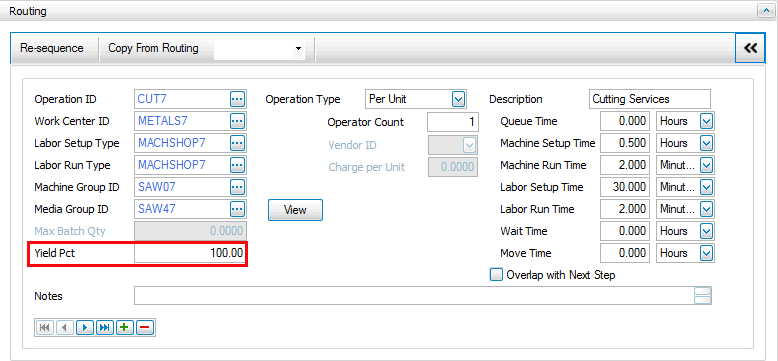778x361 pixels.
Task: Open Media Group ID lookup ellipsis button
Action: coord(237,209)
